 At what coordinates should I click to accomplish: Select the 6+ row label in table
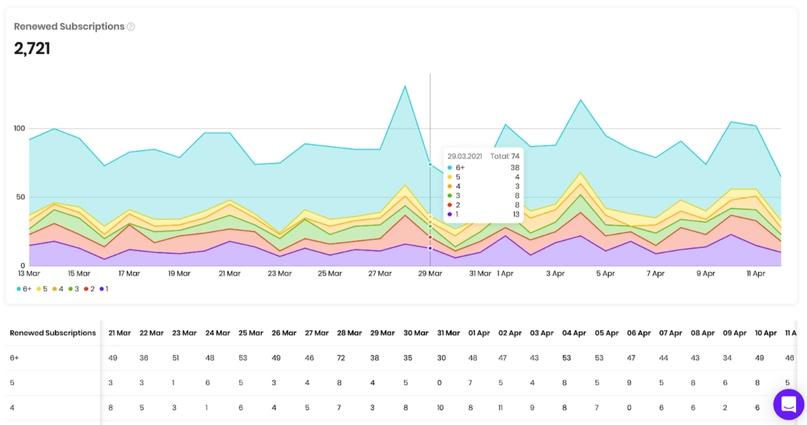[16, 358]
